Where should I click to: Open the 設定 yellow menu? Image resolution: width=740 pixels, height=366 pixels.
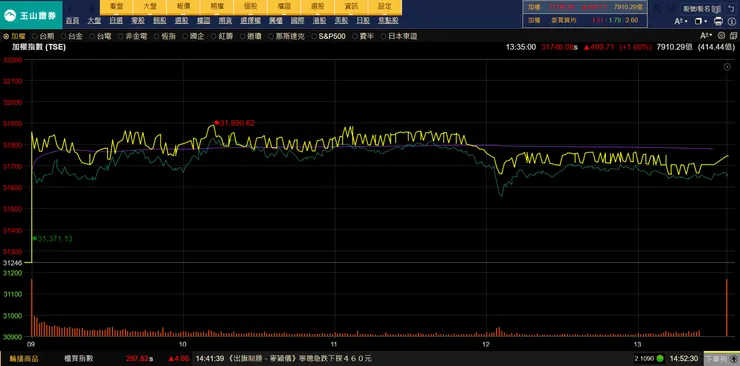point(385,7)
